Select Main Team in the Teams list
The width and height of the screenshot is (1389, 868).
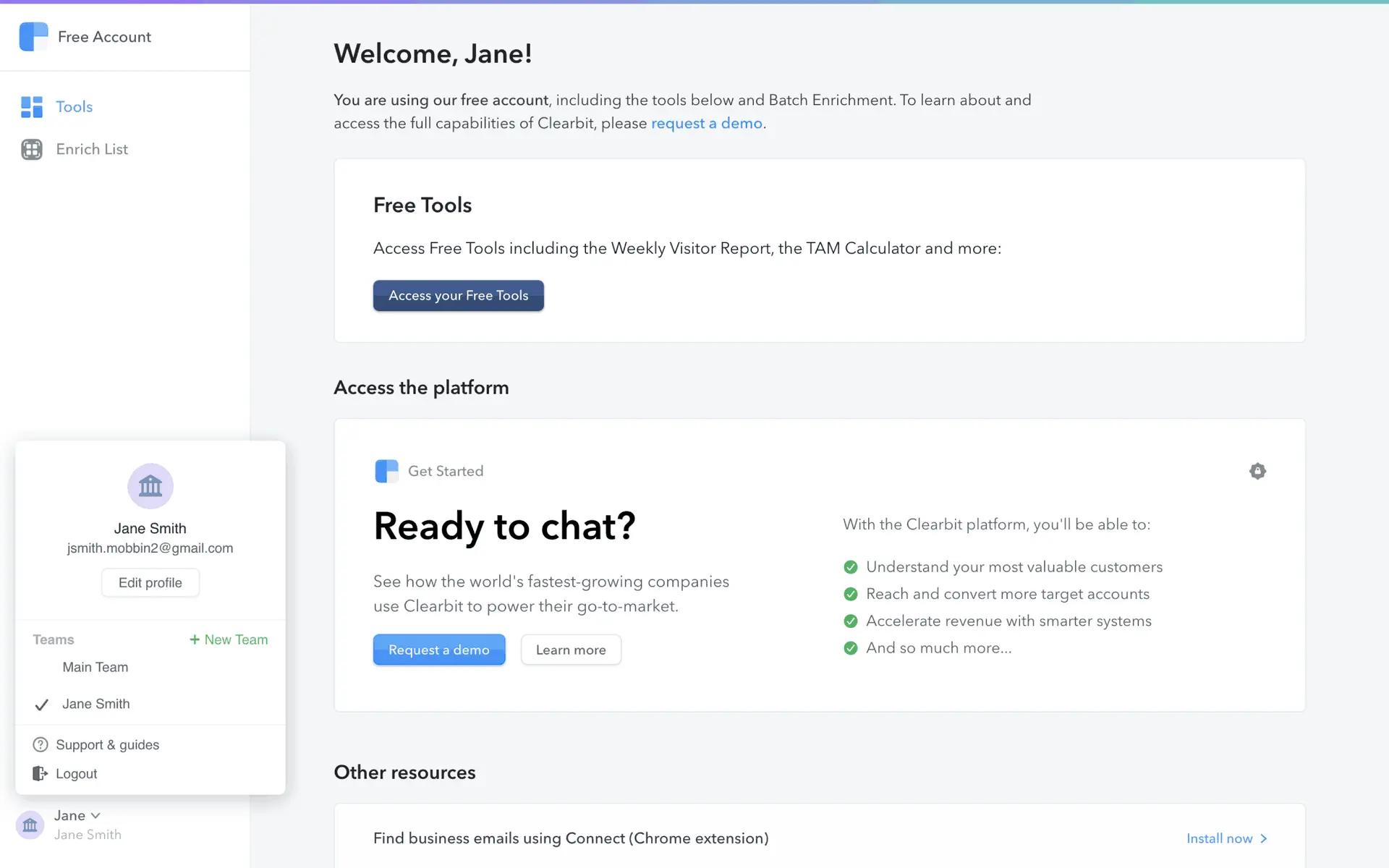(x=95, y=667)
